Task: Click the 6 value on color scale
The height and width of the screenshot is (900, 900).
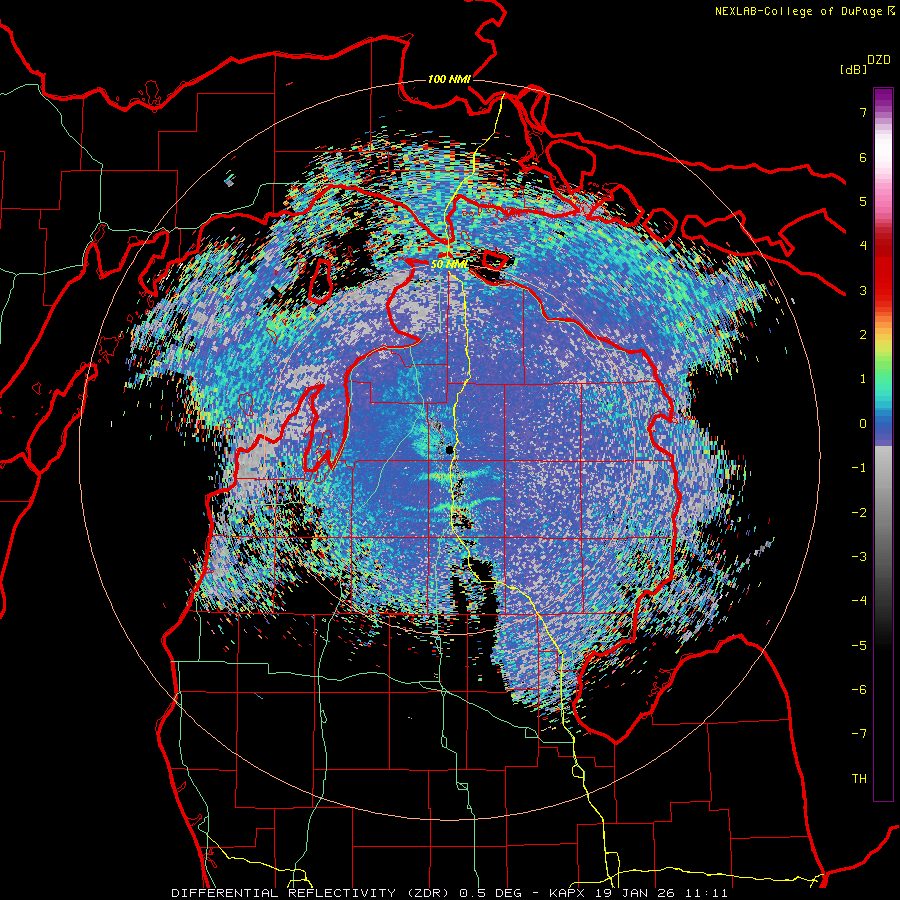Action: click(863, 157)
